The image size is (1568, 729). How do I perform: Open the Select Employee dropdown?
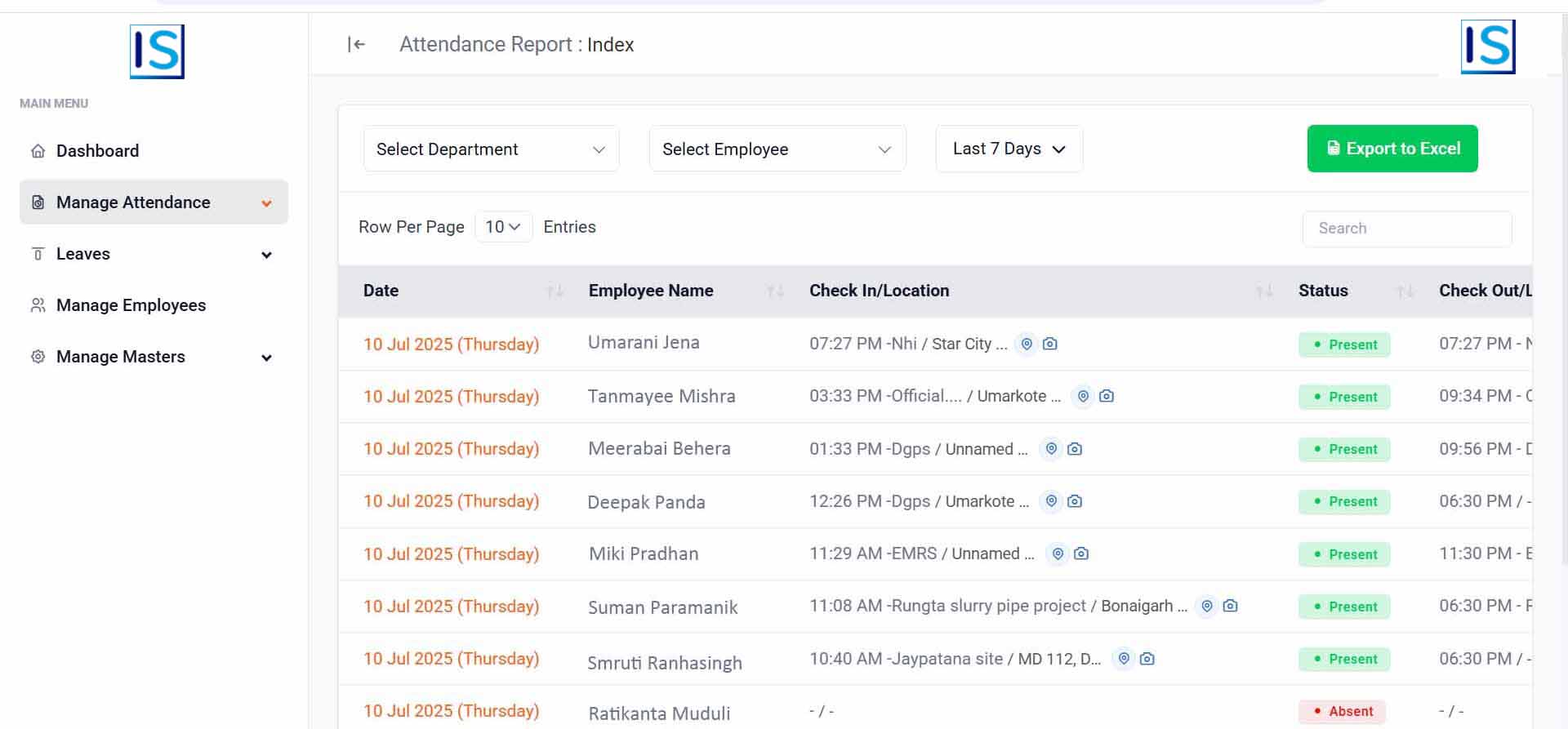[777, 149]
